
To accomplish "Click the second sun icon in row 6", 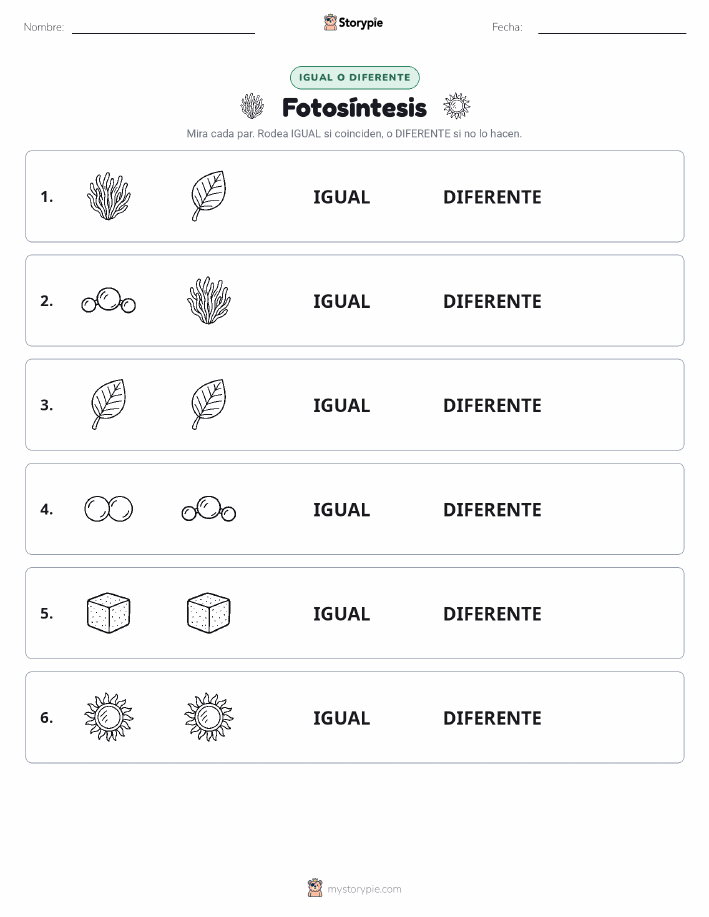I will tap(209, 717).
